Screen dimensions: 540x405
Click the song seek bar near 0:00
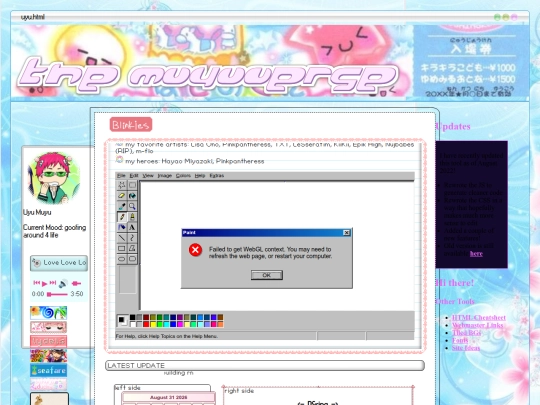[57, 294]
